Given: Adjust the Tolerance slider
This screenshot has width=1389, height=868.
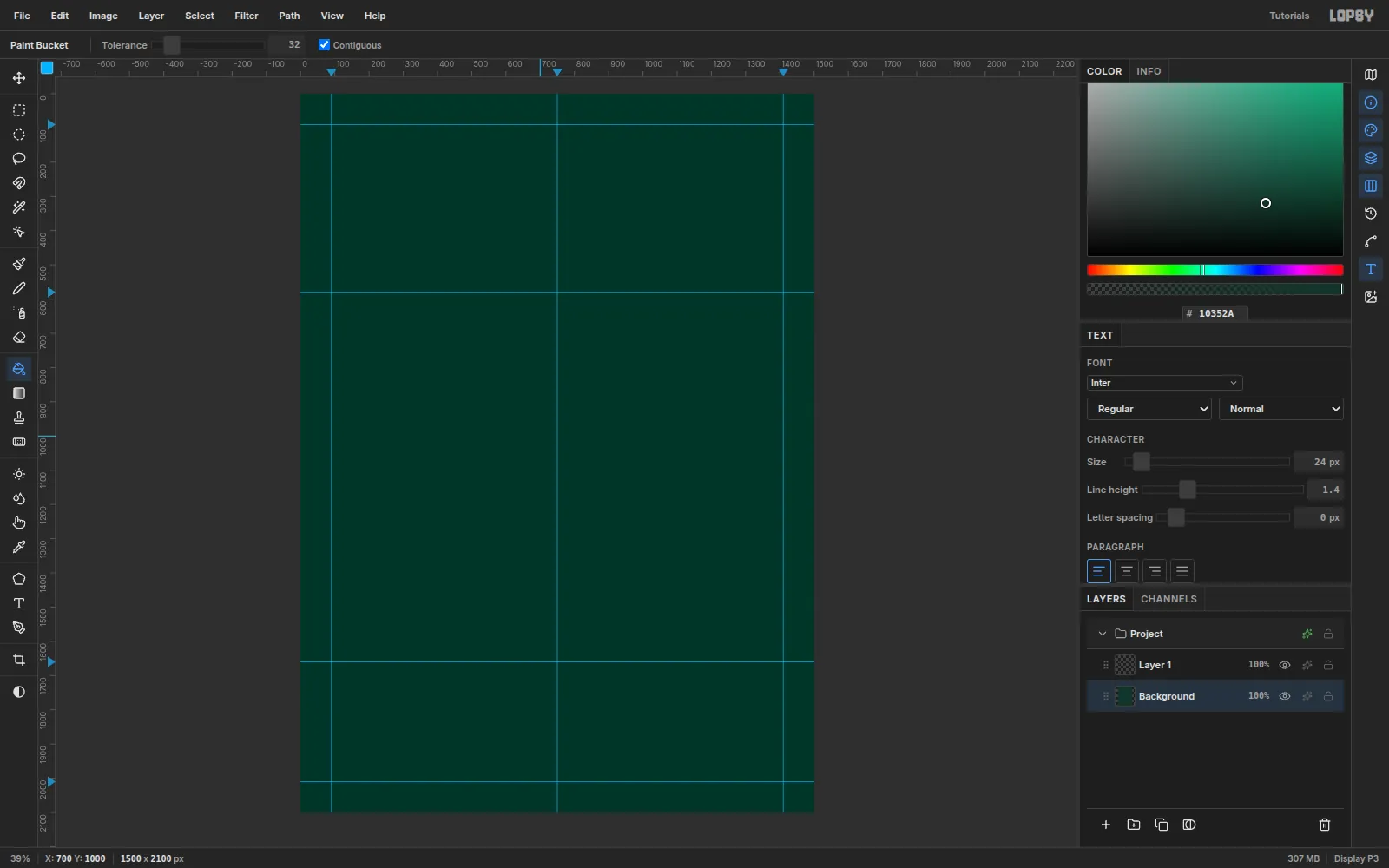Looking at the screenshot, I should [x=208, y=45].
